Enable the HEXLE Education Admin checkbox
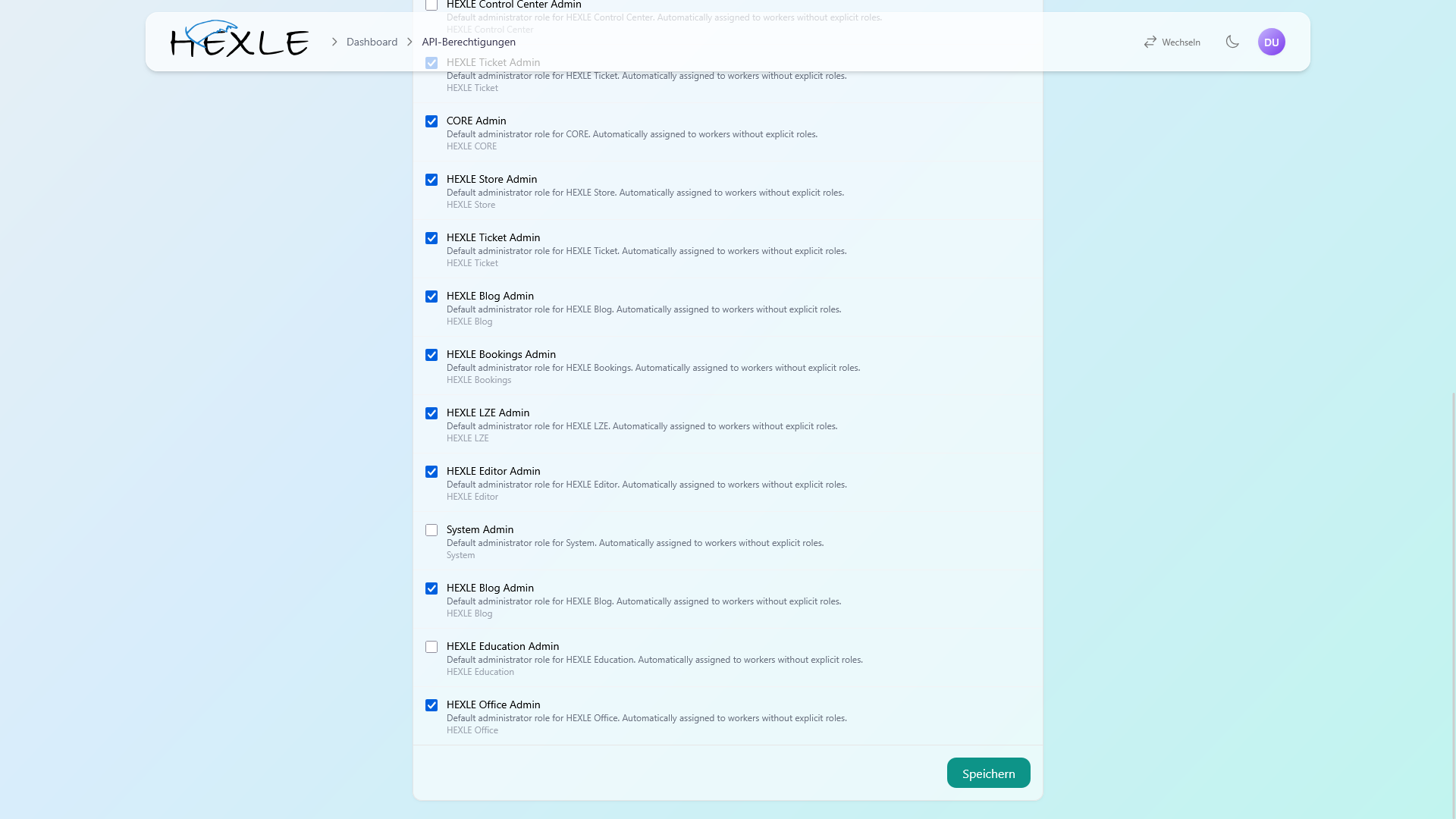This screenshot has height=819, width=1456. (x=431, y=647)
